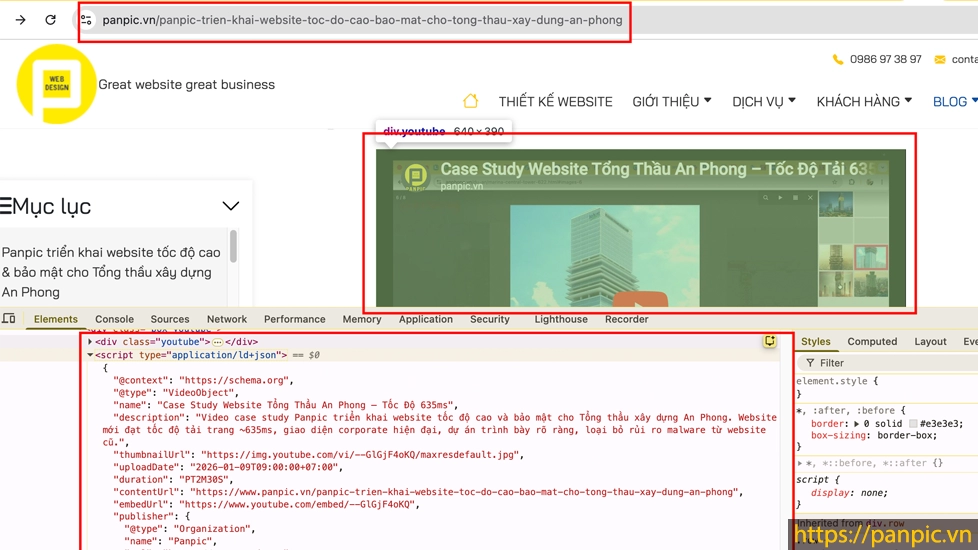Click Panpic channel avatar on video
The width and height of the screenshot is (978, 550).
pyautogui.click(x=415, y=176)
